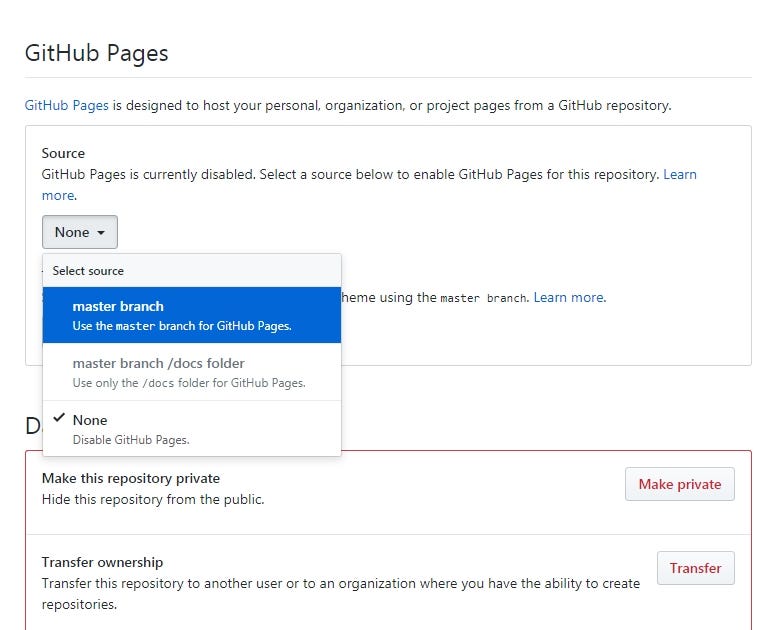
Task: Click the 'Transfer ownership' heading text
Action: [102, 562]
